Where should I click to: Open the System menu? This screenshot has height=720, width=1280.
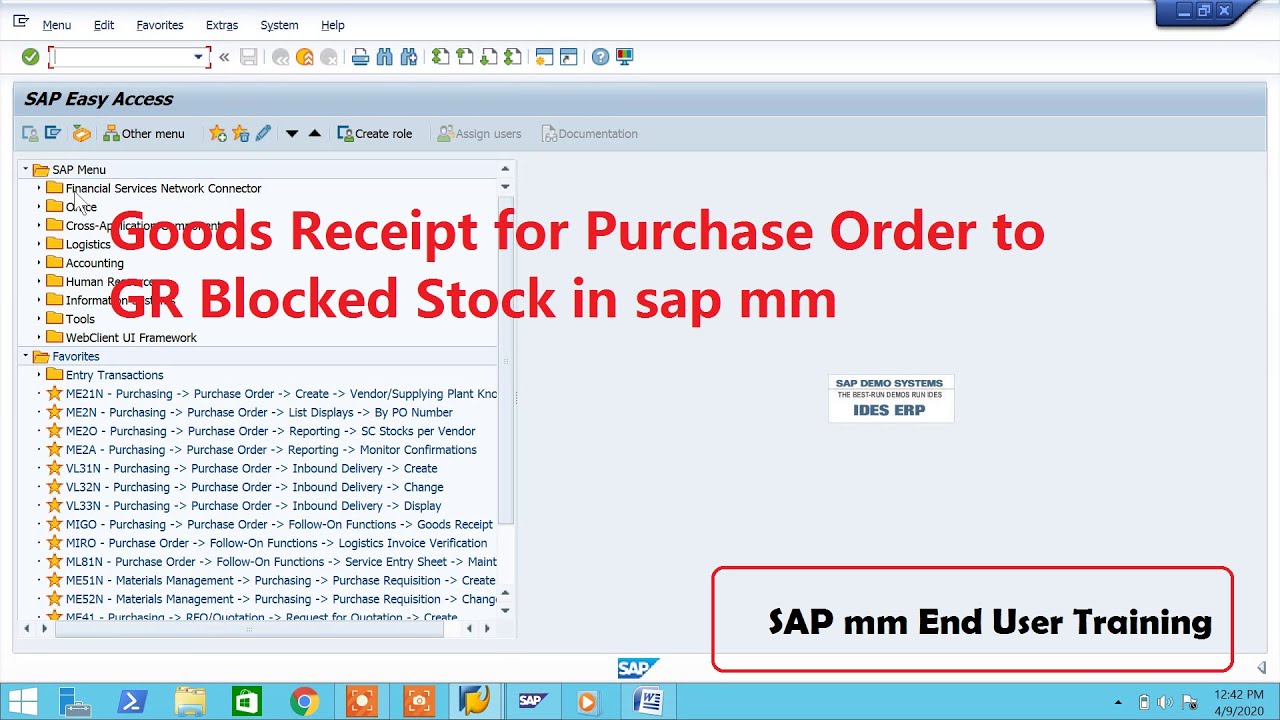(x=279, y=25)
